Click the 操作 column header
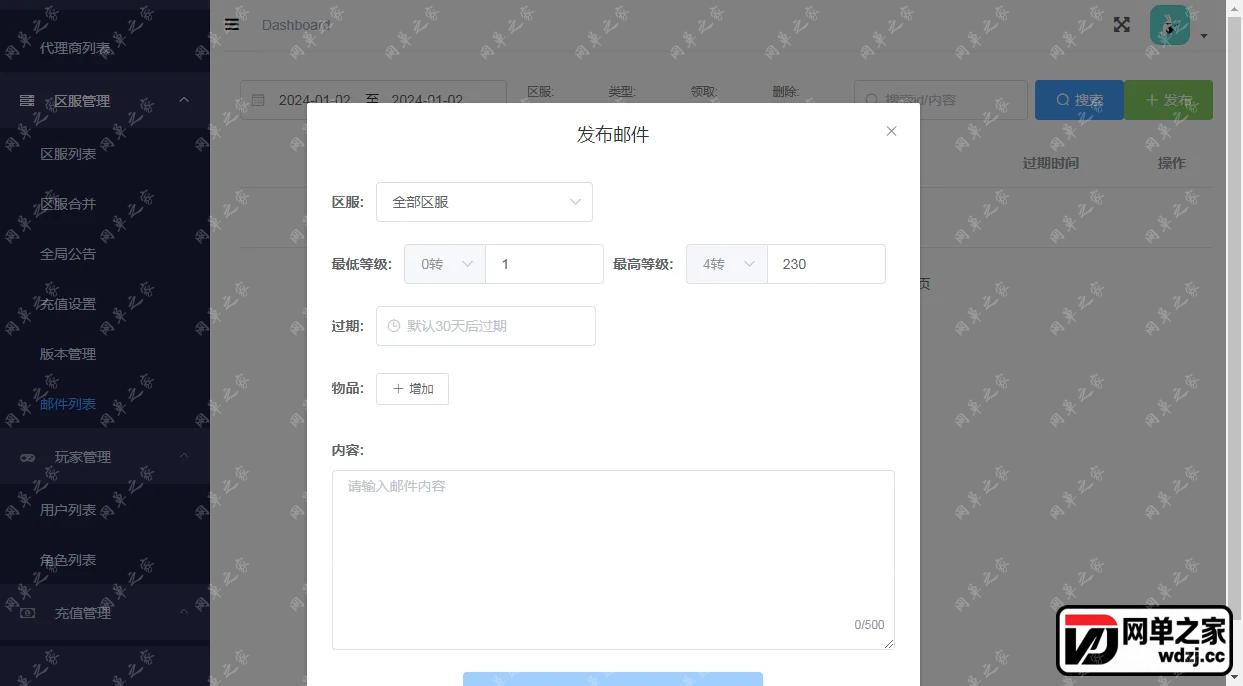This screenshot has height=686, width=1243. tap(1171, 163)
